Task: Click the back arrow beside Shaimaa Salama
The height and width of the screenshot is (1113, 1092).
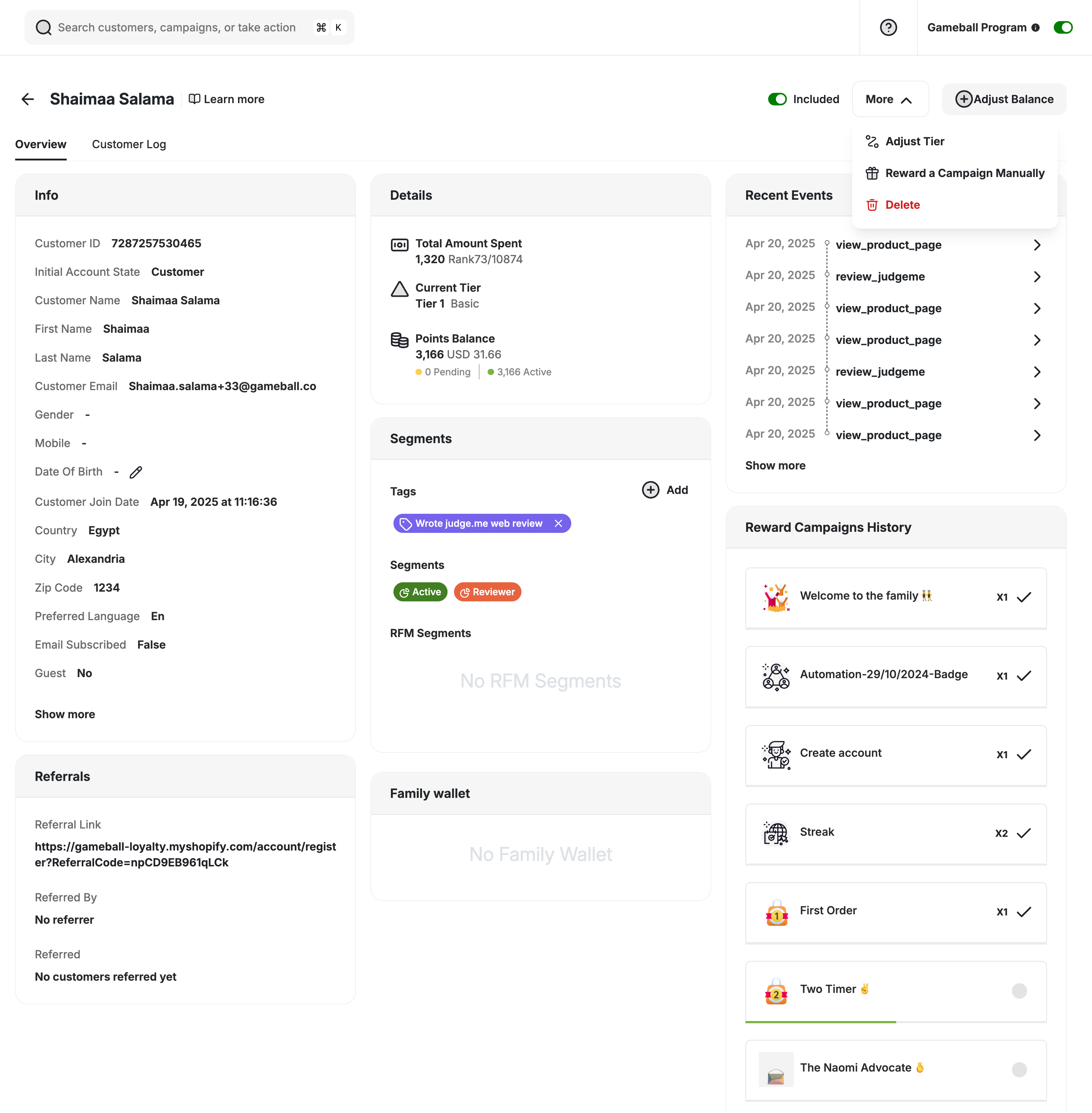Action: [x=27, y=99]
